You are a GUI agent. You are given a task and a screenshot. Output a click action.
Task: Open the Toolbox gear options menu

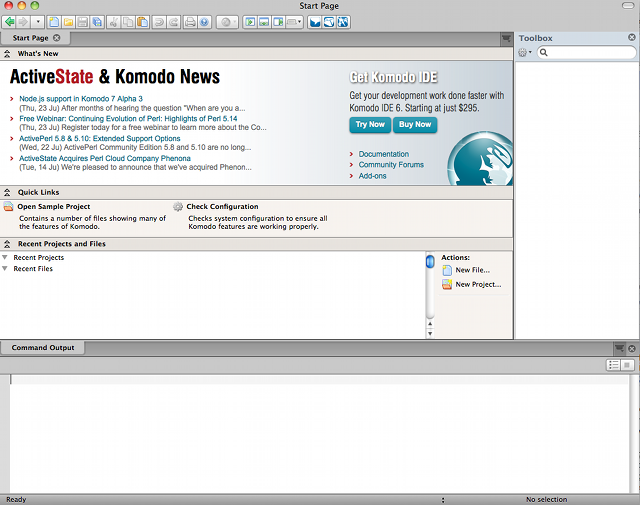[524, 53]
